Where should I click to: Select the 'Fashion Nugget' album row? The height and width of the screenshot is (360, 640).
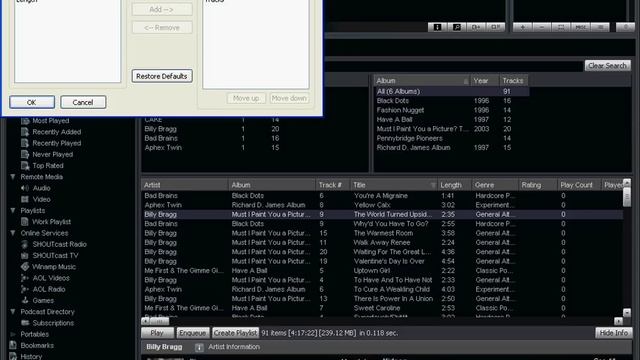coord(452,110)
